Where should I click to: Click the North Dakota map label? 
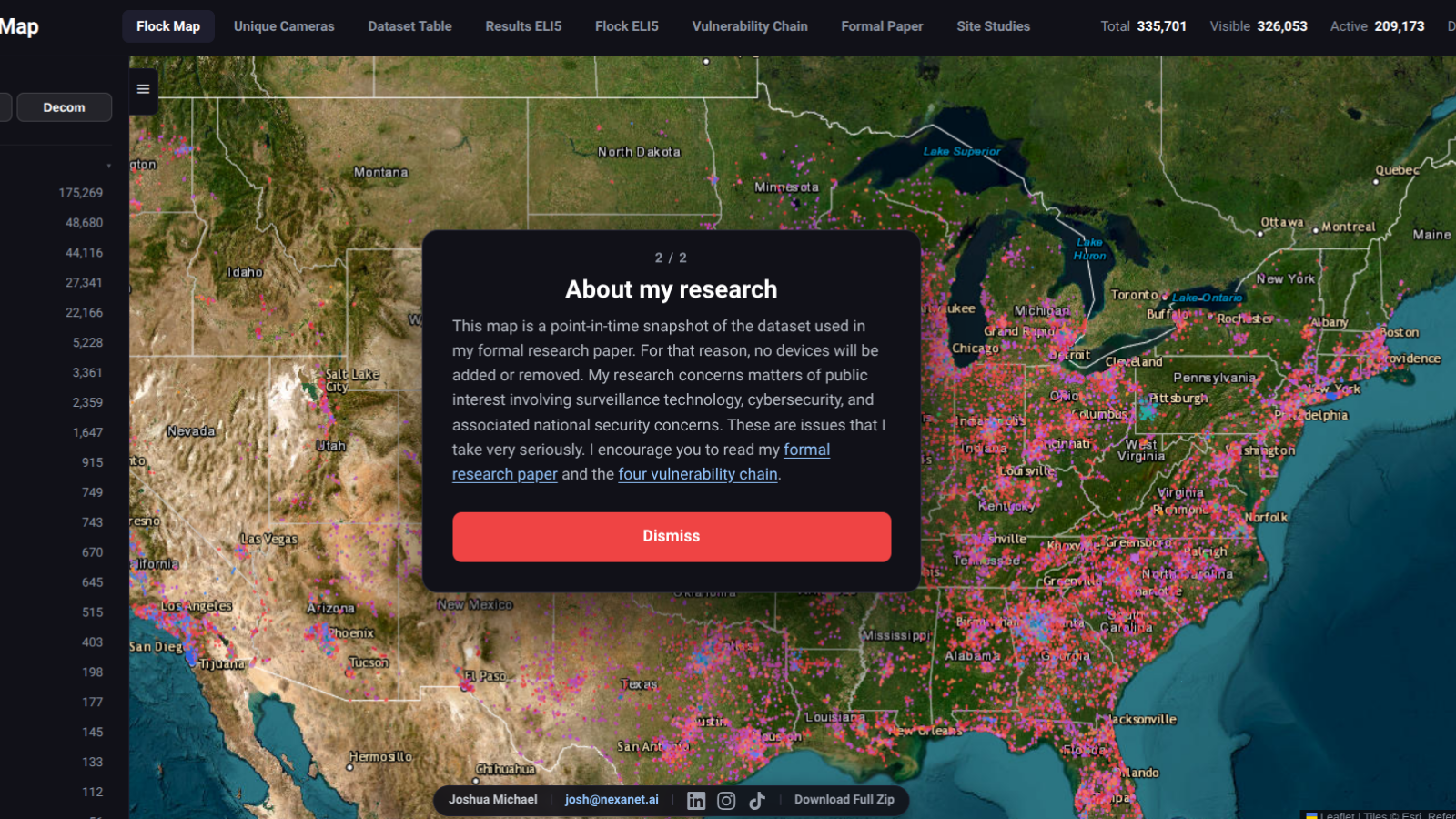[639, 152]
